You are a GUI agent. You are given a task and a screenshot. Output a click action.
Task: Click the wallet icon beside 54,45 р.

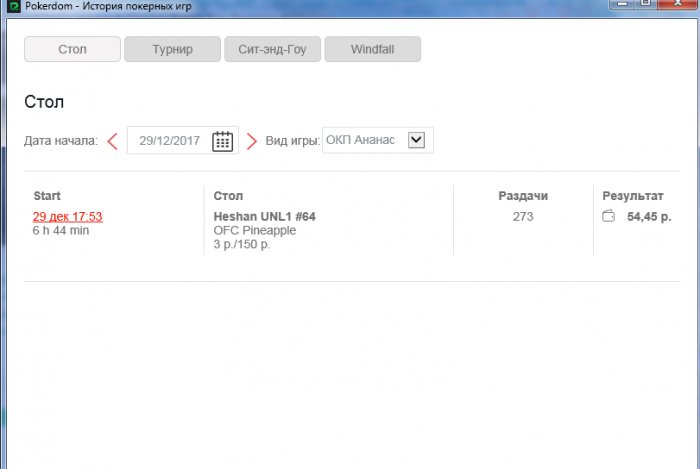(608, 216)
